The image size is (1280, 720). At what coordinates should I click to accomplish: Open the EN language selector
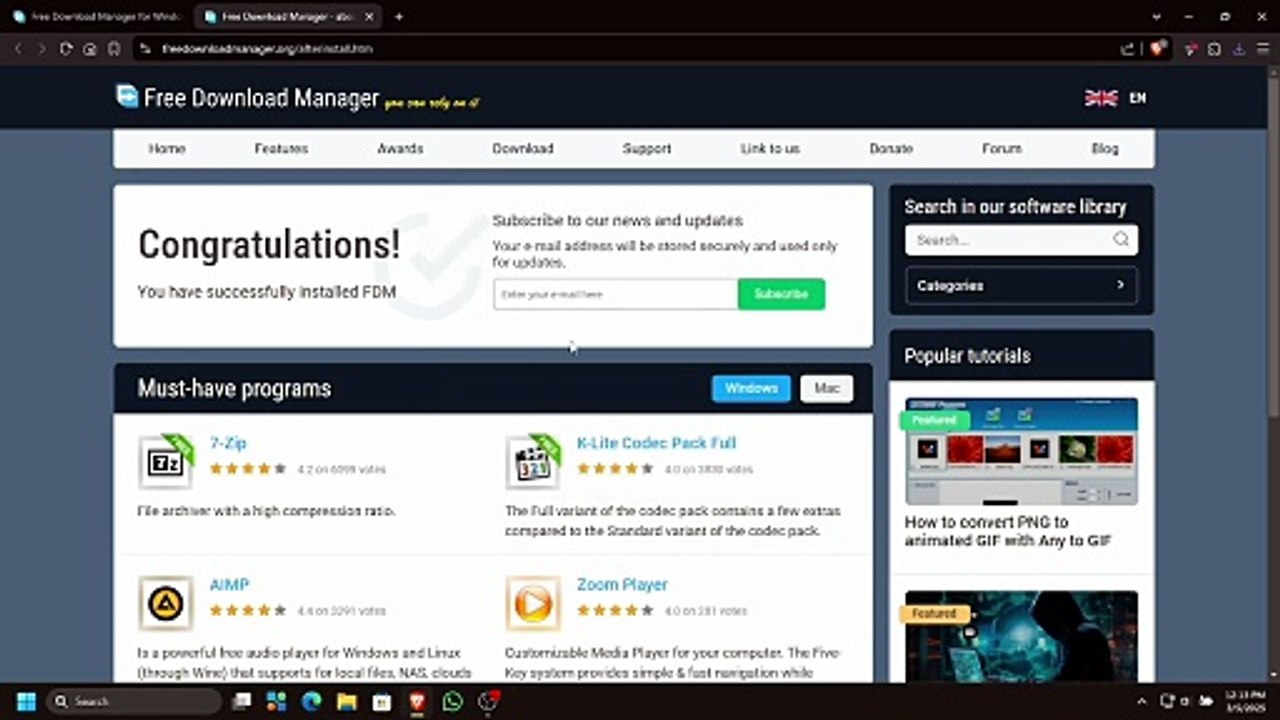[1137, 98]
